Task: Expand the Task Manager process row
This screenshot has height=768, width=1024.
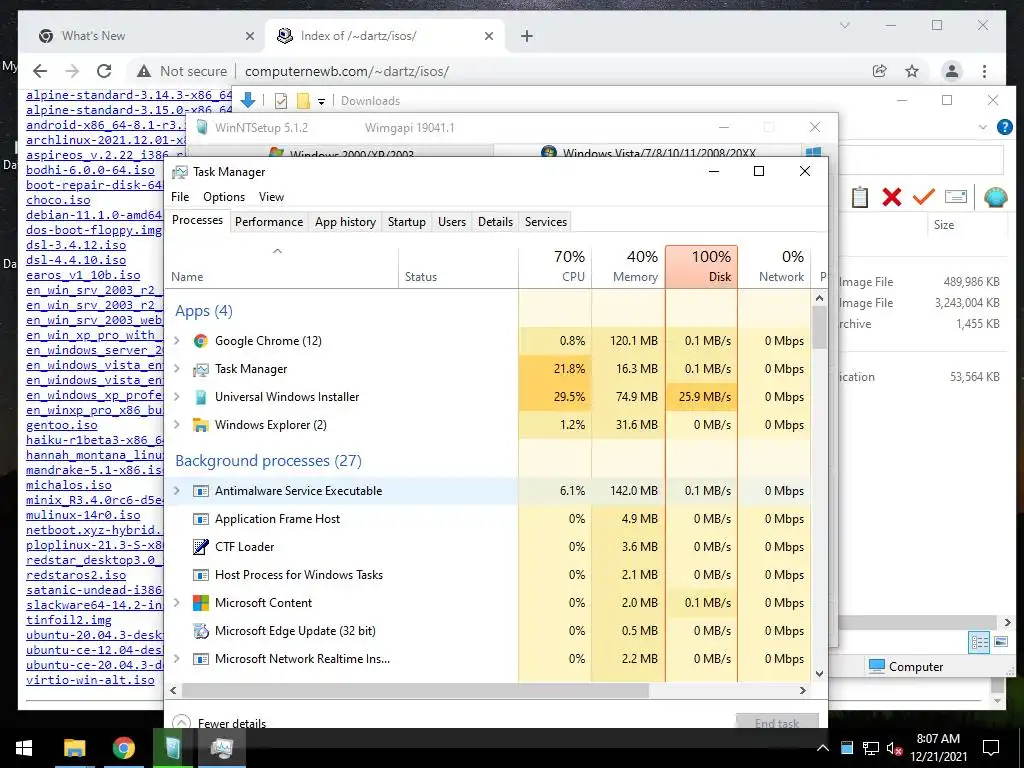Action: click(x=176, y=369)
